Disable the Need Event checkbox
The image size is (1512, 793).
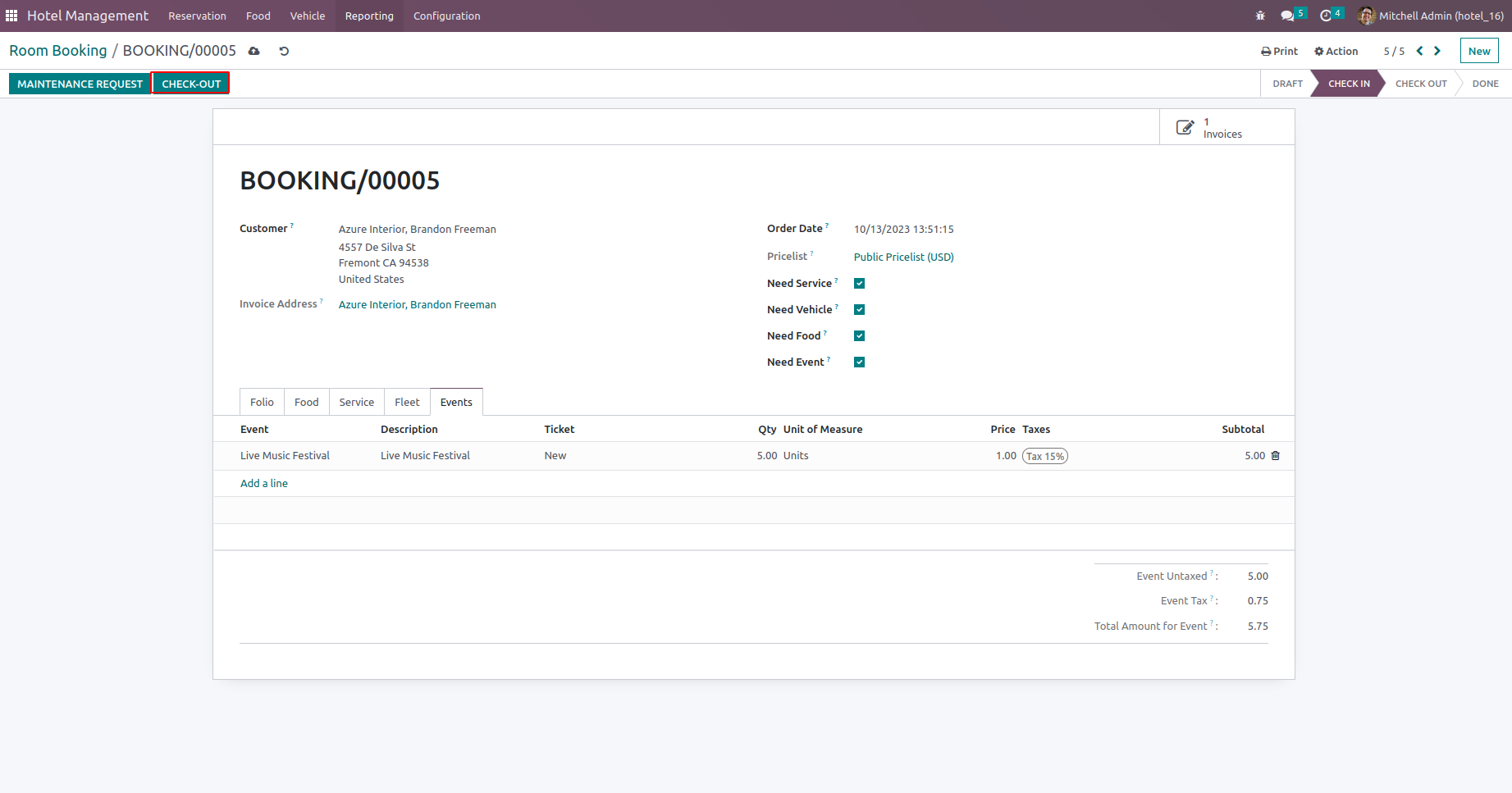tap(859, 362)
